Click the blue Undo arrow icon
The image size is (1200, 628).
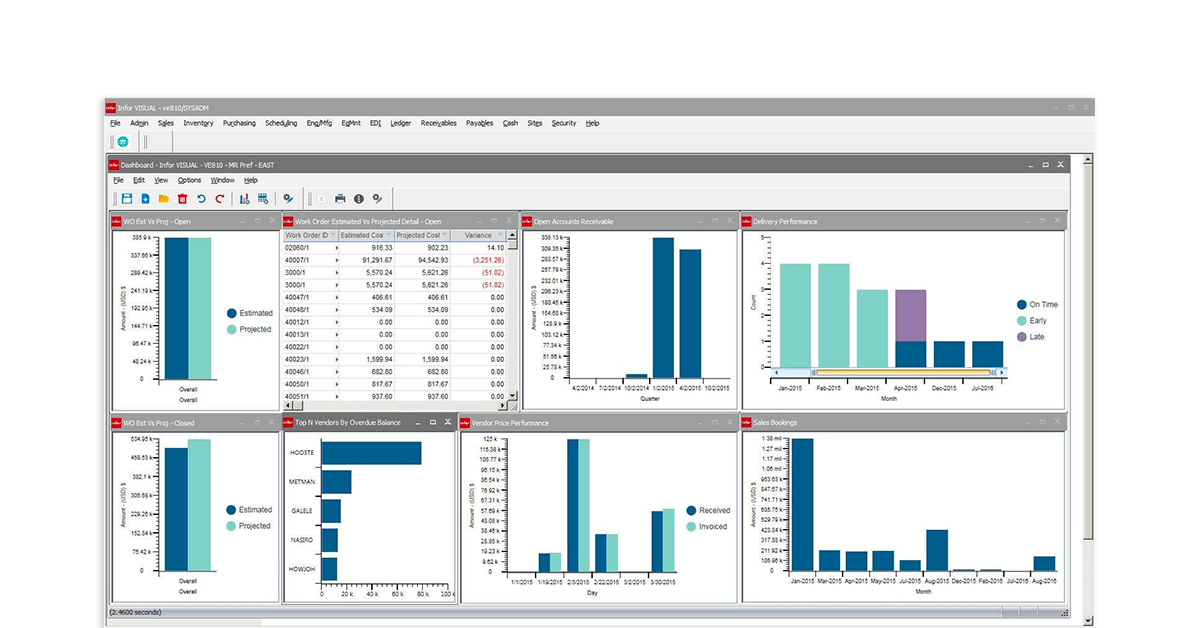(x=201, y=199)
